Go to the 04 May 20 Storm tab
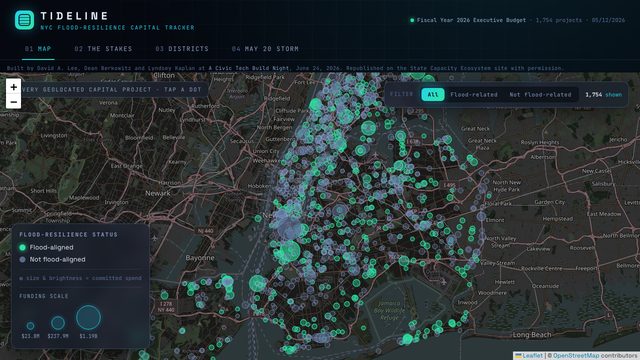Screen dimensions: 640x360 (265, 49)
